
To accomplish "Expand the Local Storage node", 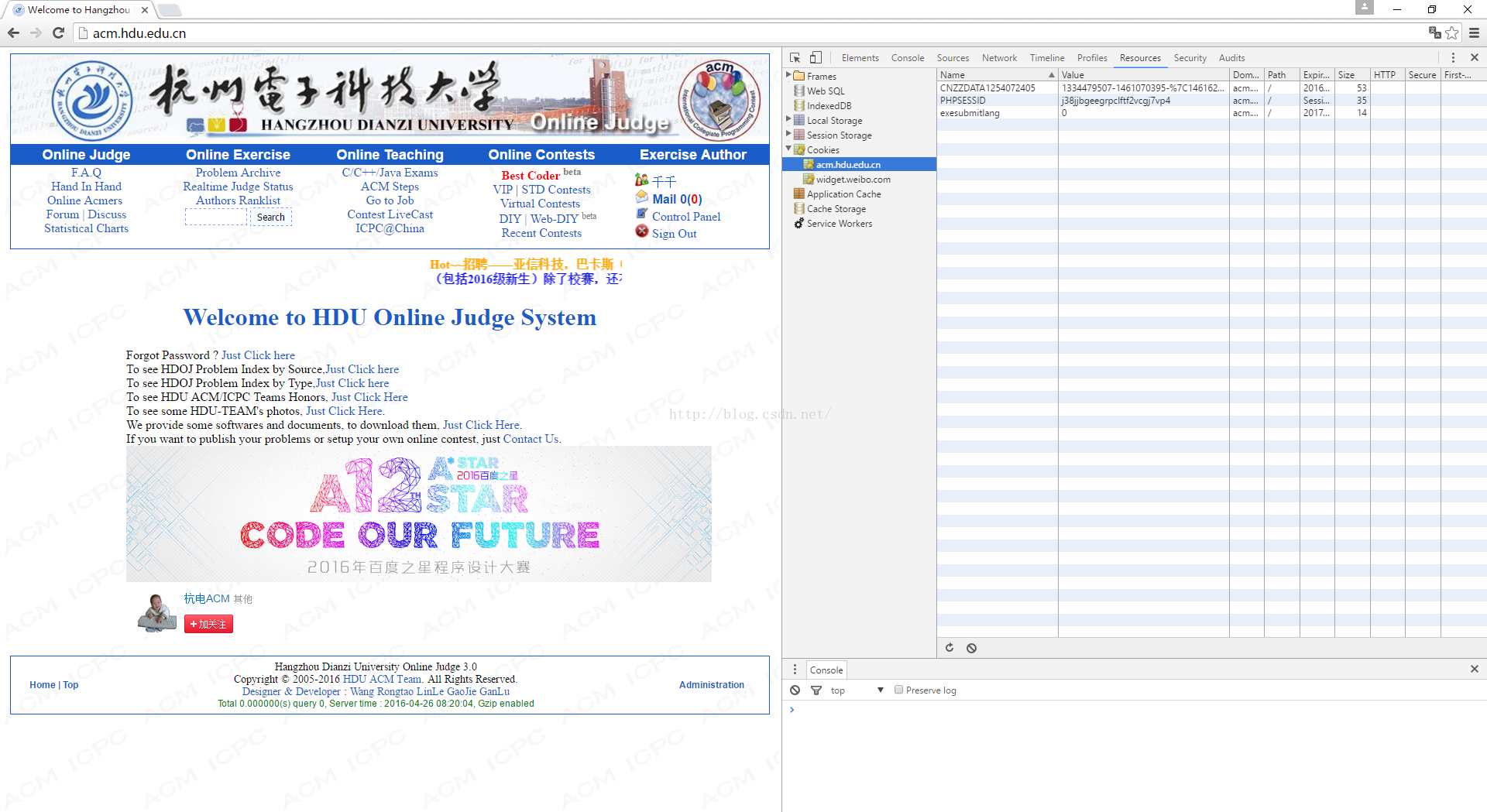I will click(x=788, y=119).
